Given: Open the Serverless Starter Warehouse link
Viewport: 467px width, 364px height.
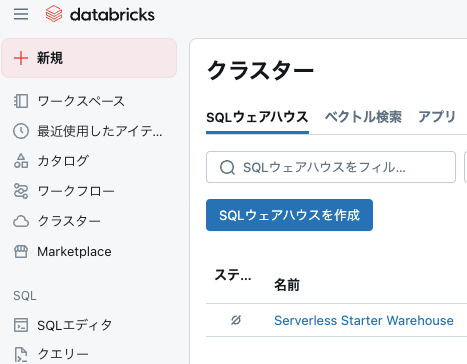Looking at the screenshot, I should click(364, 320).
